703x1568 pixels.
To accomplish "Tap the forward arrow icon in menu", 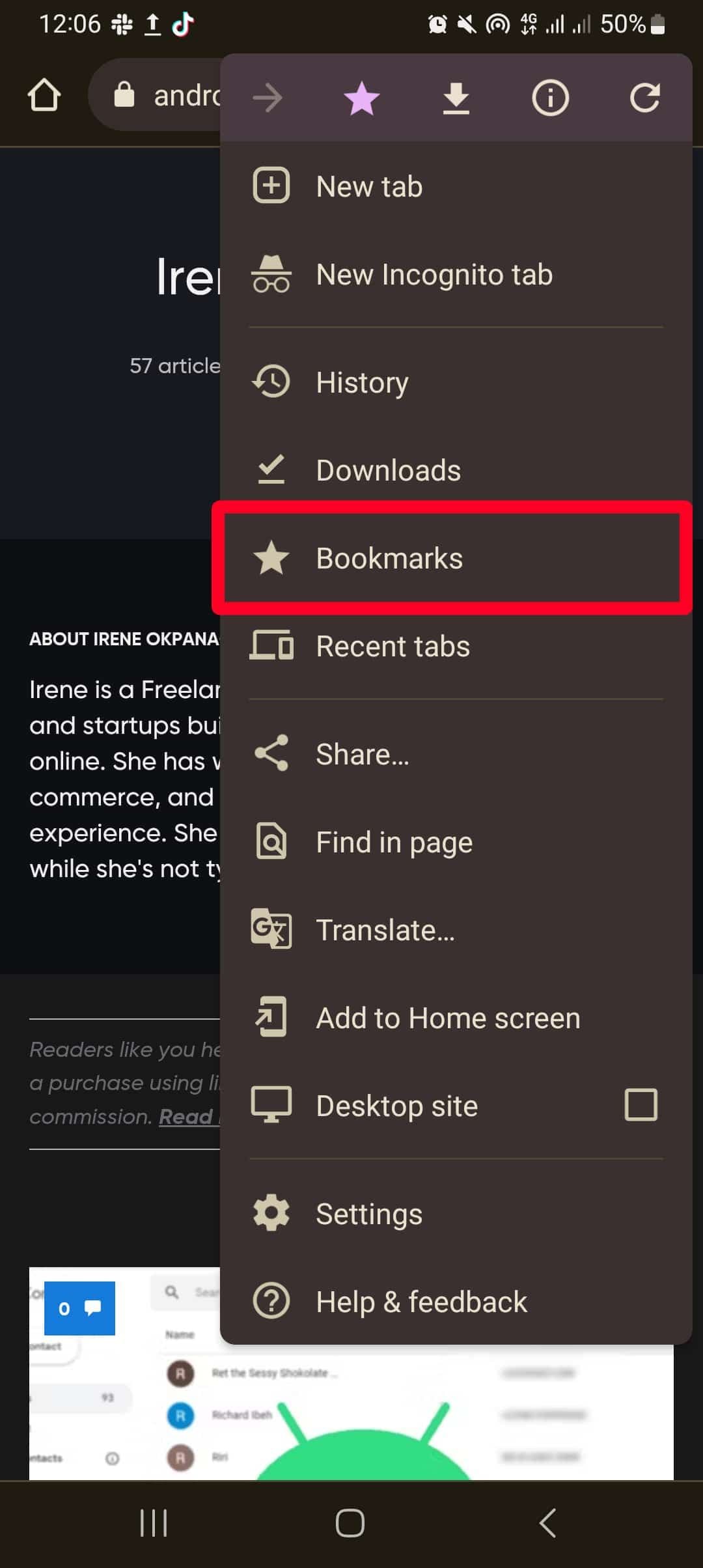I will point(268,98).
